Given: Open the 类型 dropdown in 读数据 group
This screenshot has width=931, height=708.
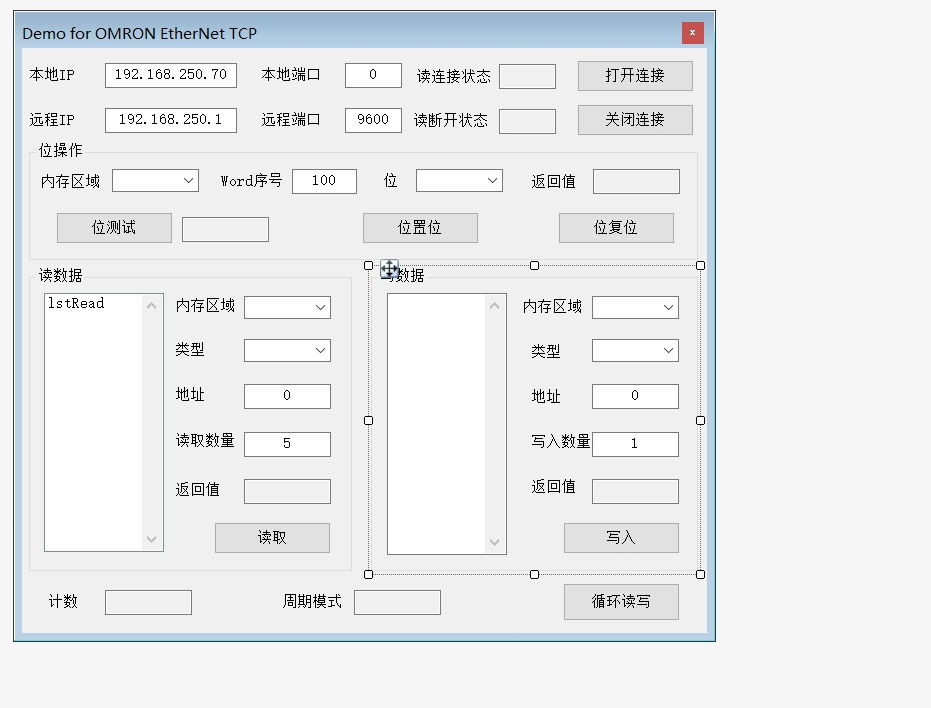Looking at the screenshot, I should (x=287, y=350).
